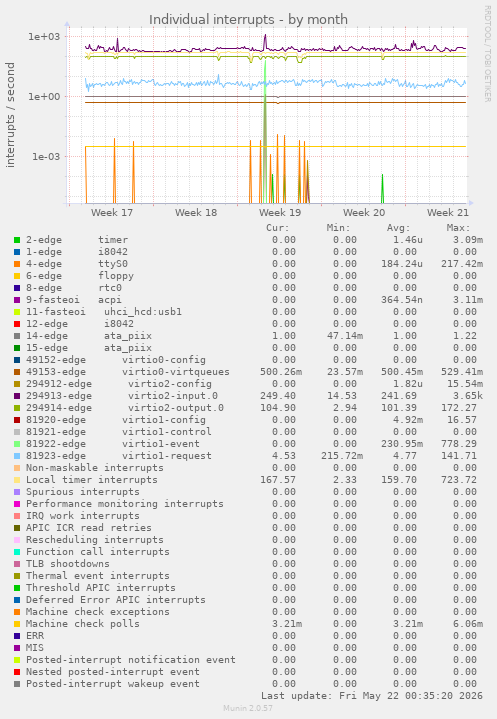Click the Max column header
The image size is (497, 719).
tap(458, 228)
